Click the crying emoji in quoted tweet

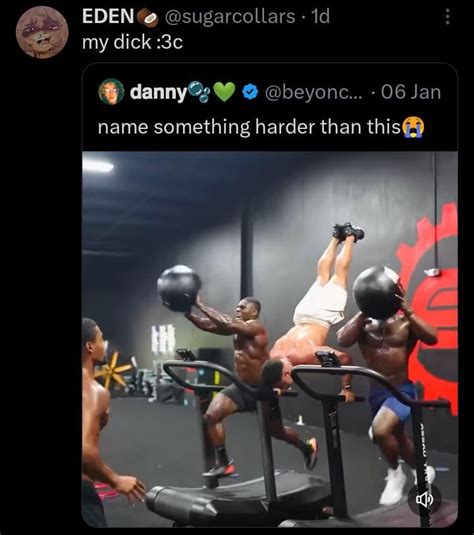(x=413, y=127)
